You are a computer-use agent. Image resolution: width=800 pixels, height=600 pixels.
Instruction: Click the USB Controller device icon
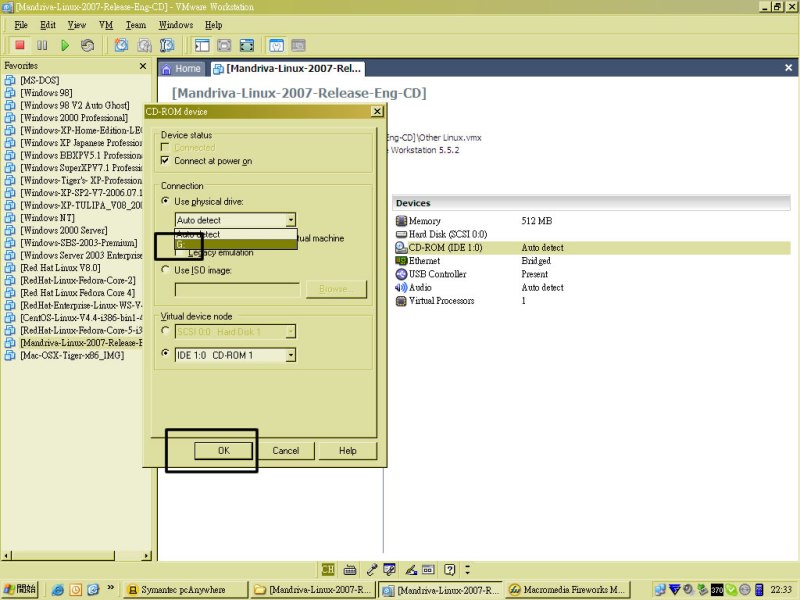point(401,274)
